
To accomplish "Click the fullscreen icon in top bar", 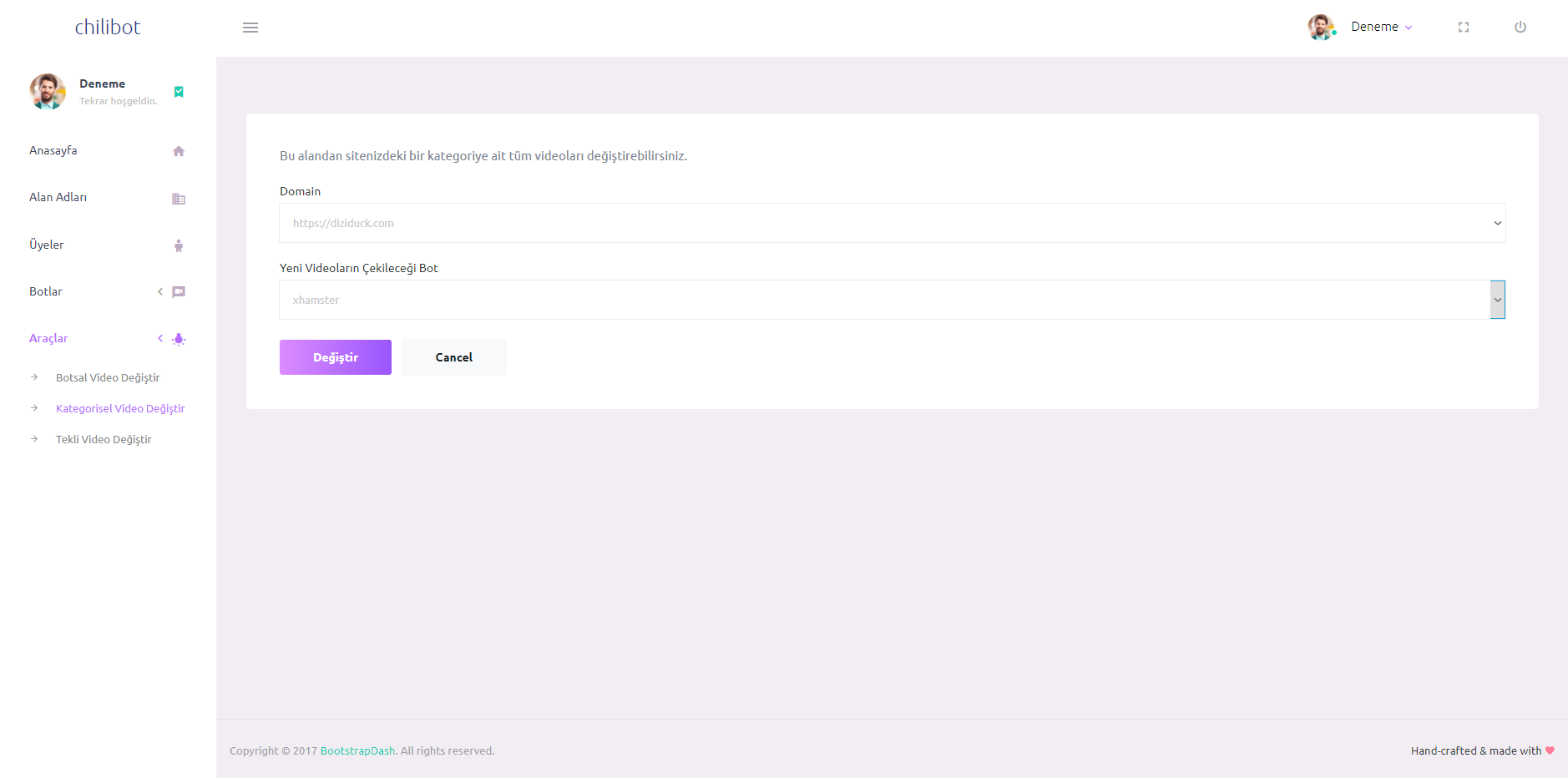I will (1463, 28).
